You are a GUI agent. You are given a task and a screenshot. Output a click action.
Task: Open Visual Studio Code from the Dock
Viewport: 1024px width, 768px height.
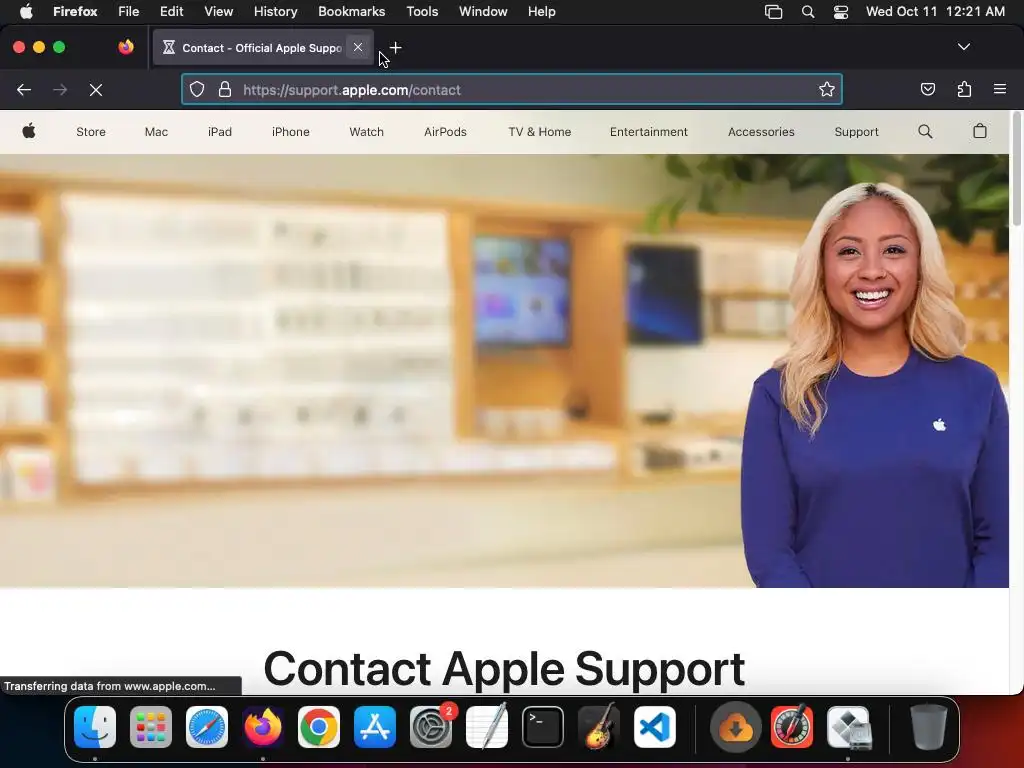point(654,727)
